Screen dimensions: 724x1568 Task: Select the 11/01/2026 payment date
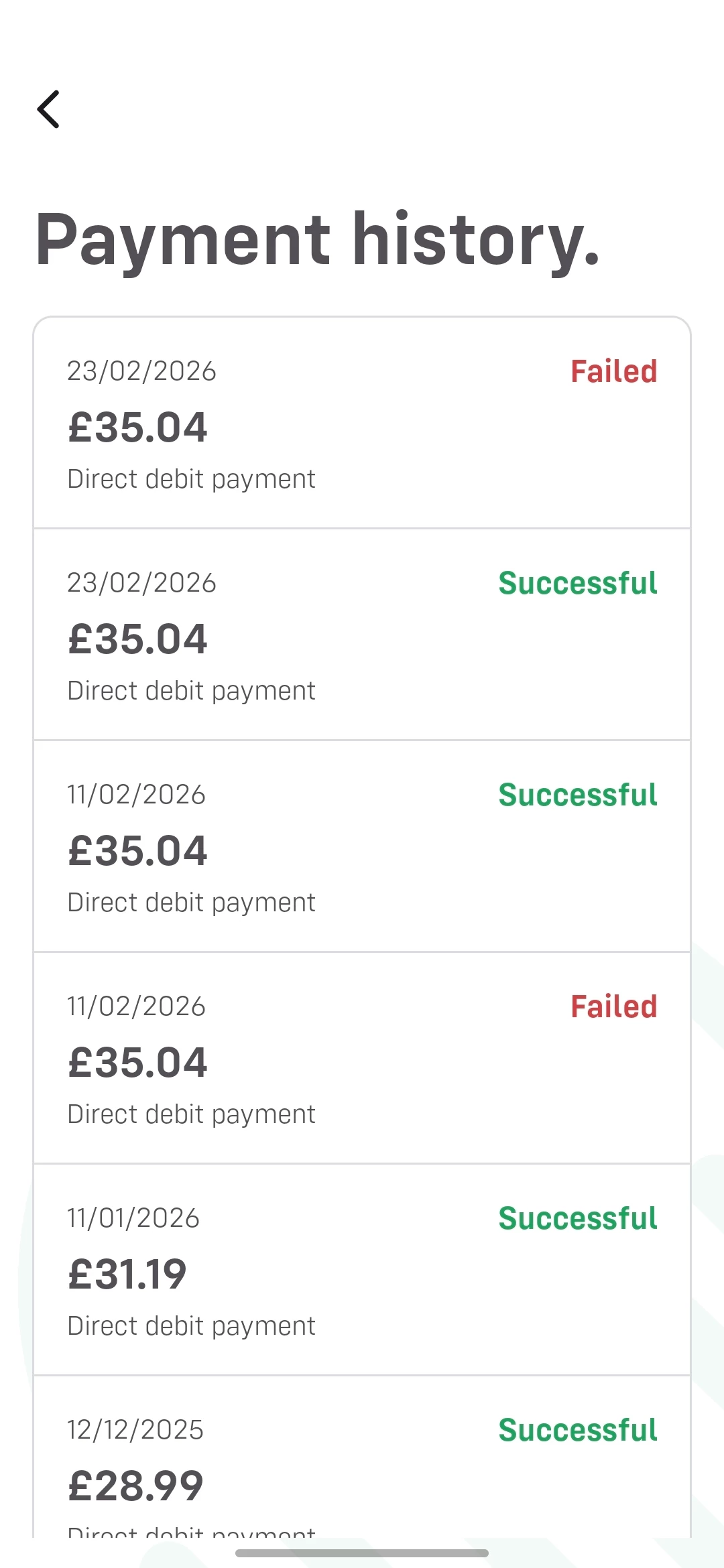tap(133, 1218)
